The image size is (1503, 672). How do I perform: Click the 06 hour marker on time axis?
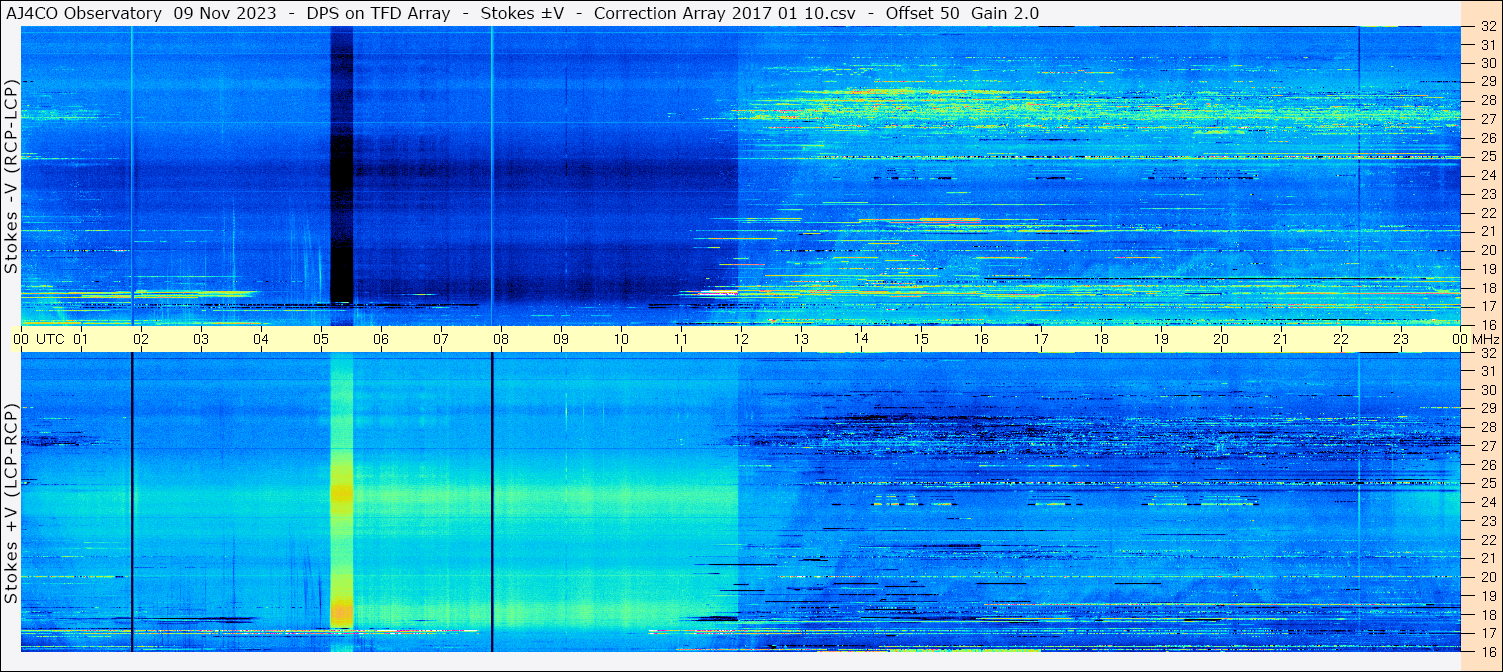pyautogui.click(x=381, y=339)
